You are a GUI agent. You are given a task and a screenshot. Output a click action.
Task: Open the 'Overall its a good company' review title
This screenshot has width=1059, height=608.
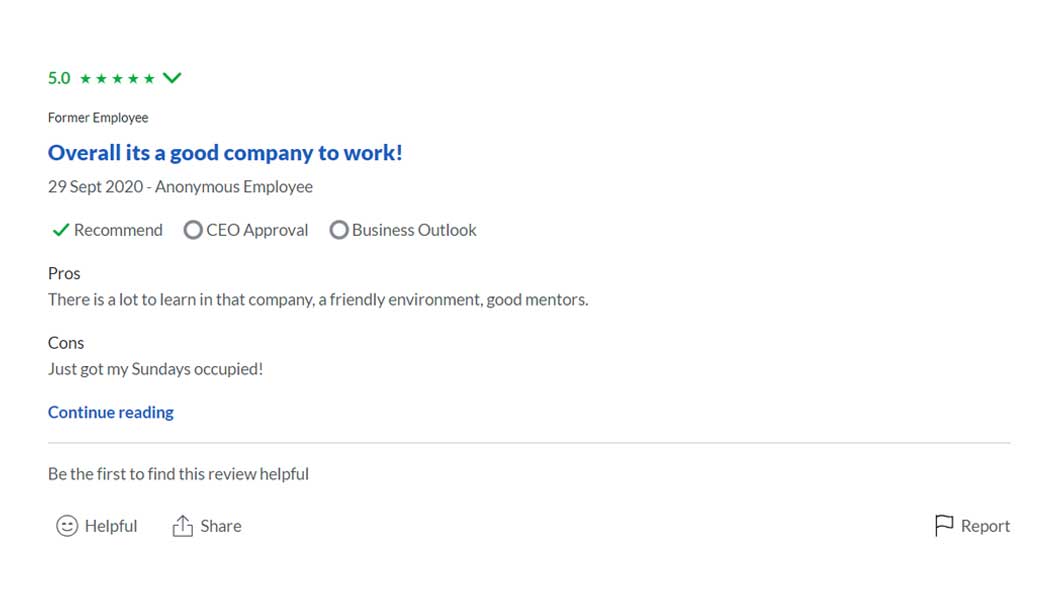coord(225,153)
